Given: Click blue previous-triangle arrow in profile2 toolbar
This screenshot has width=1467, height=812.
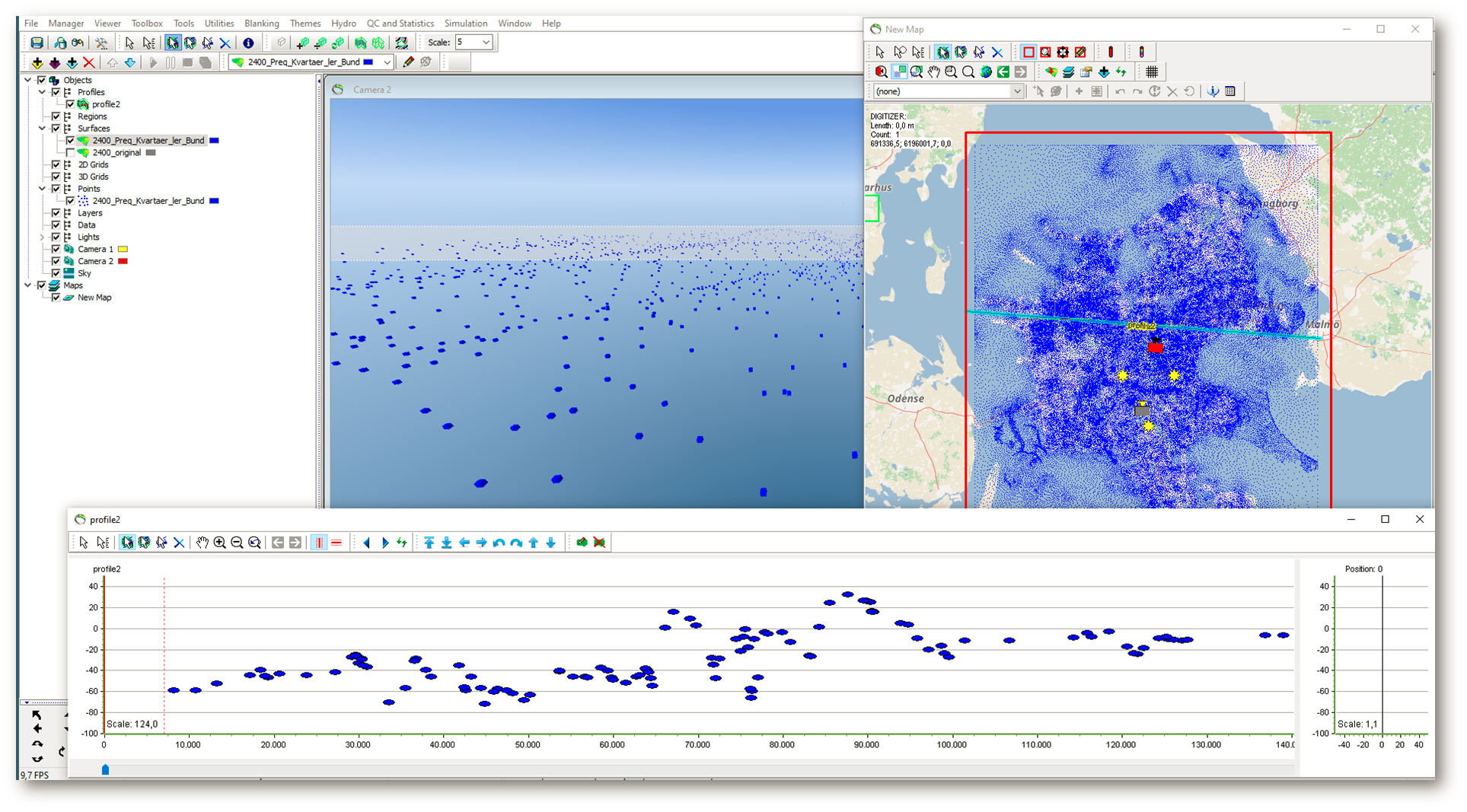Looking at the screenshot, I should pyautogui.click(x=367, y=543).
